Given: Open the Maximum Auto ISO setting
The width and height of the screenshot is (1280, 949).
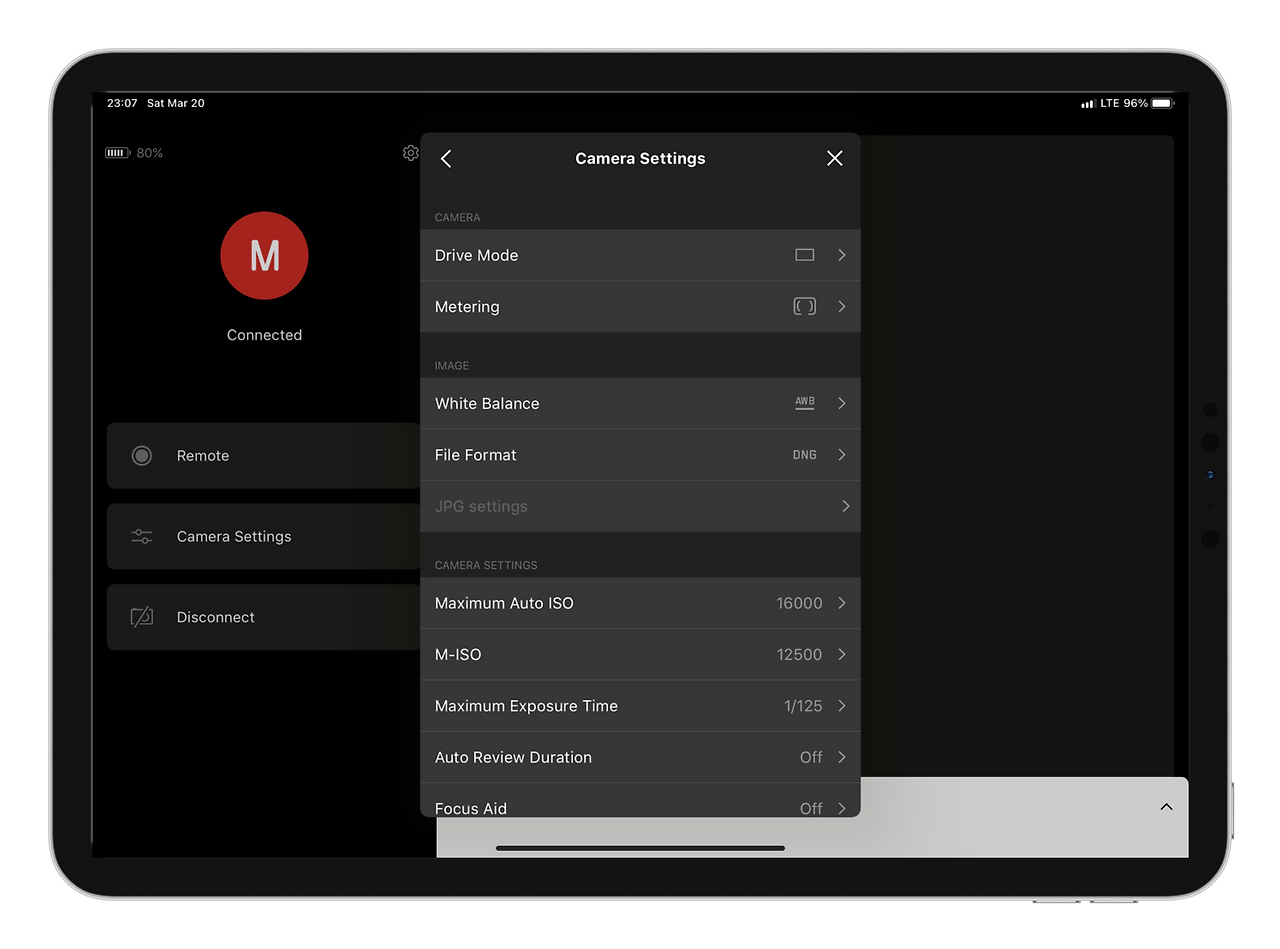Looking at the screenshot, I should coord(640,603).
